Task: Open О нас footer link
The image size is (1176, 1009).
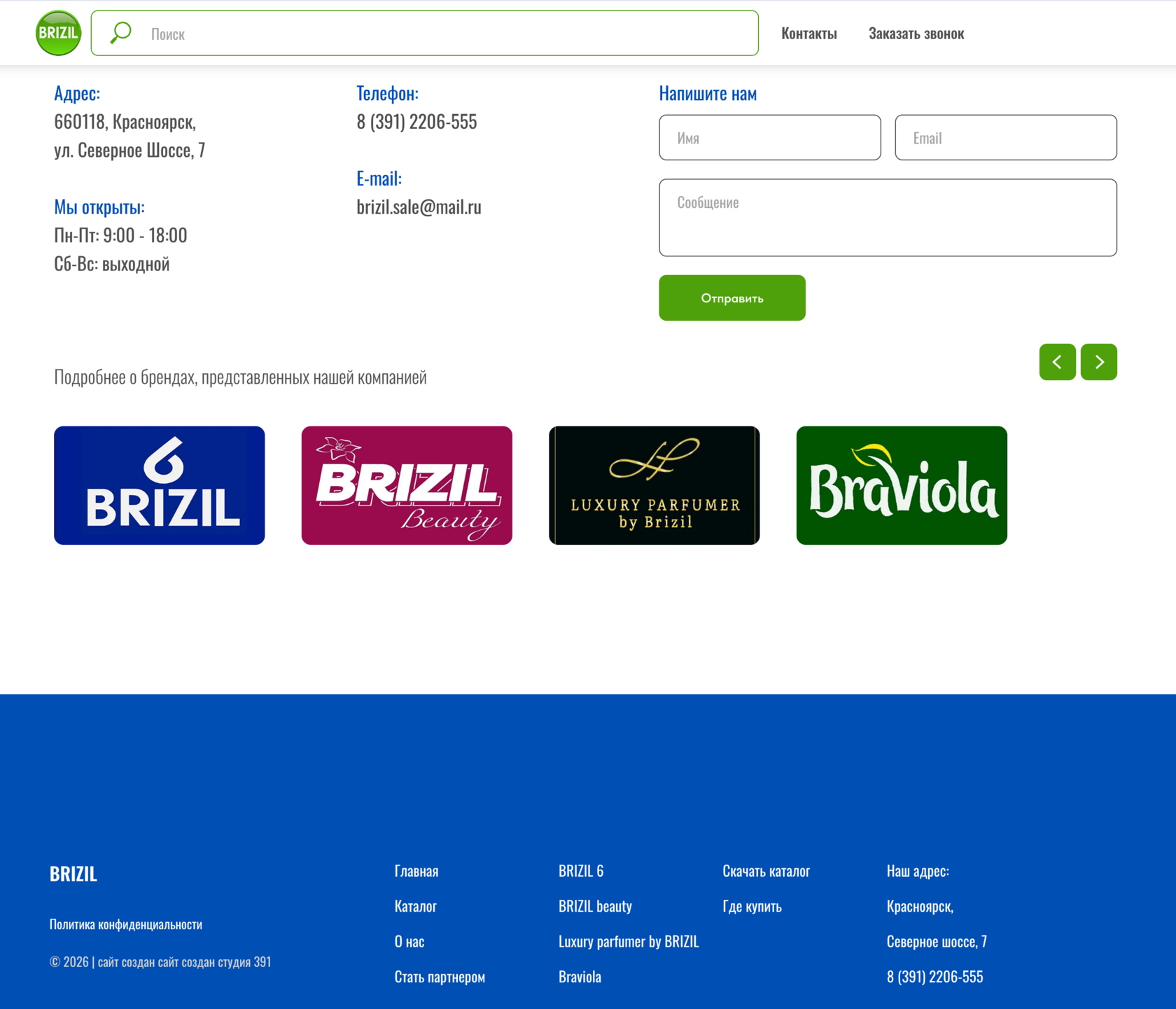Action: 409,941
